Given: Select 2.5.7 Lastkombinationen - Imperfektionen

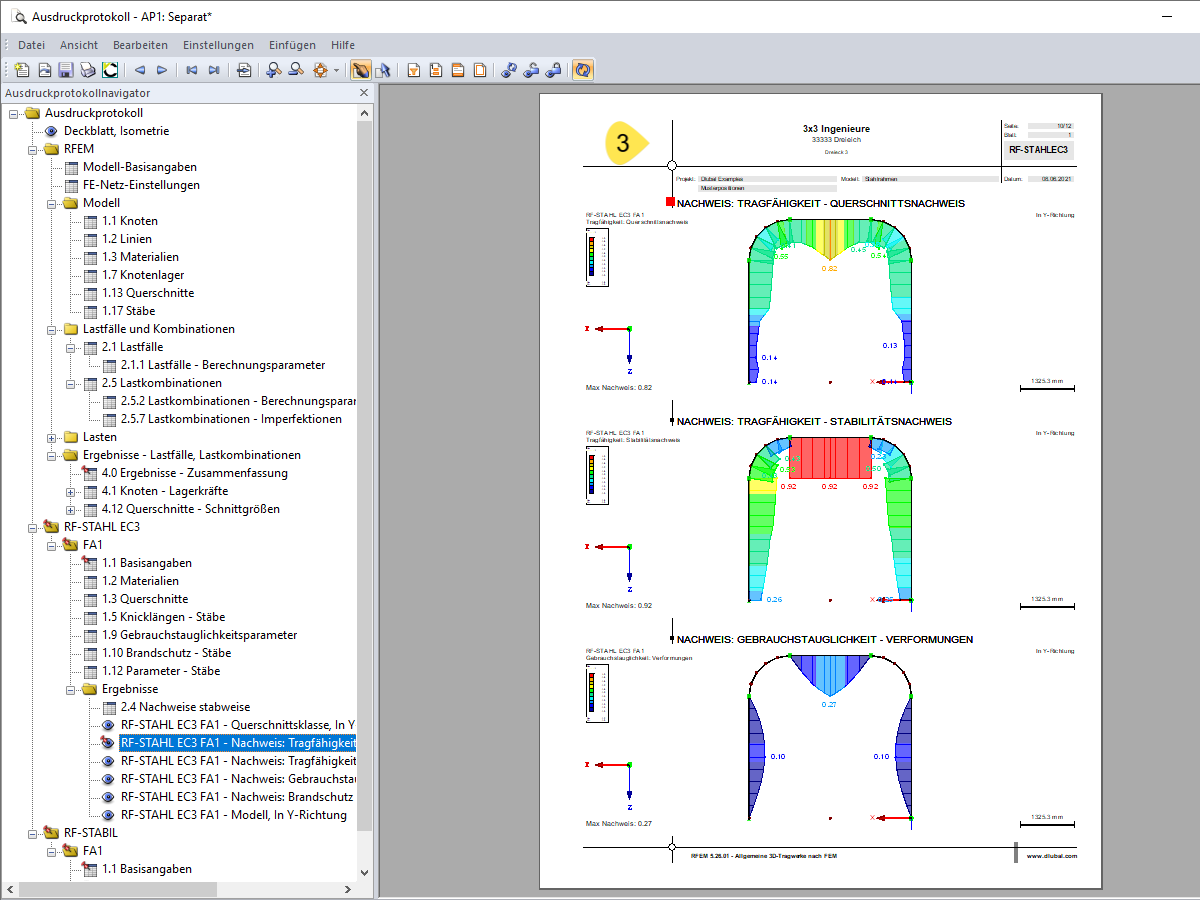Looking at the screenshot, I should click(x=231, y=419).
